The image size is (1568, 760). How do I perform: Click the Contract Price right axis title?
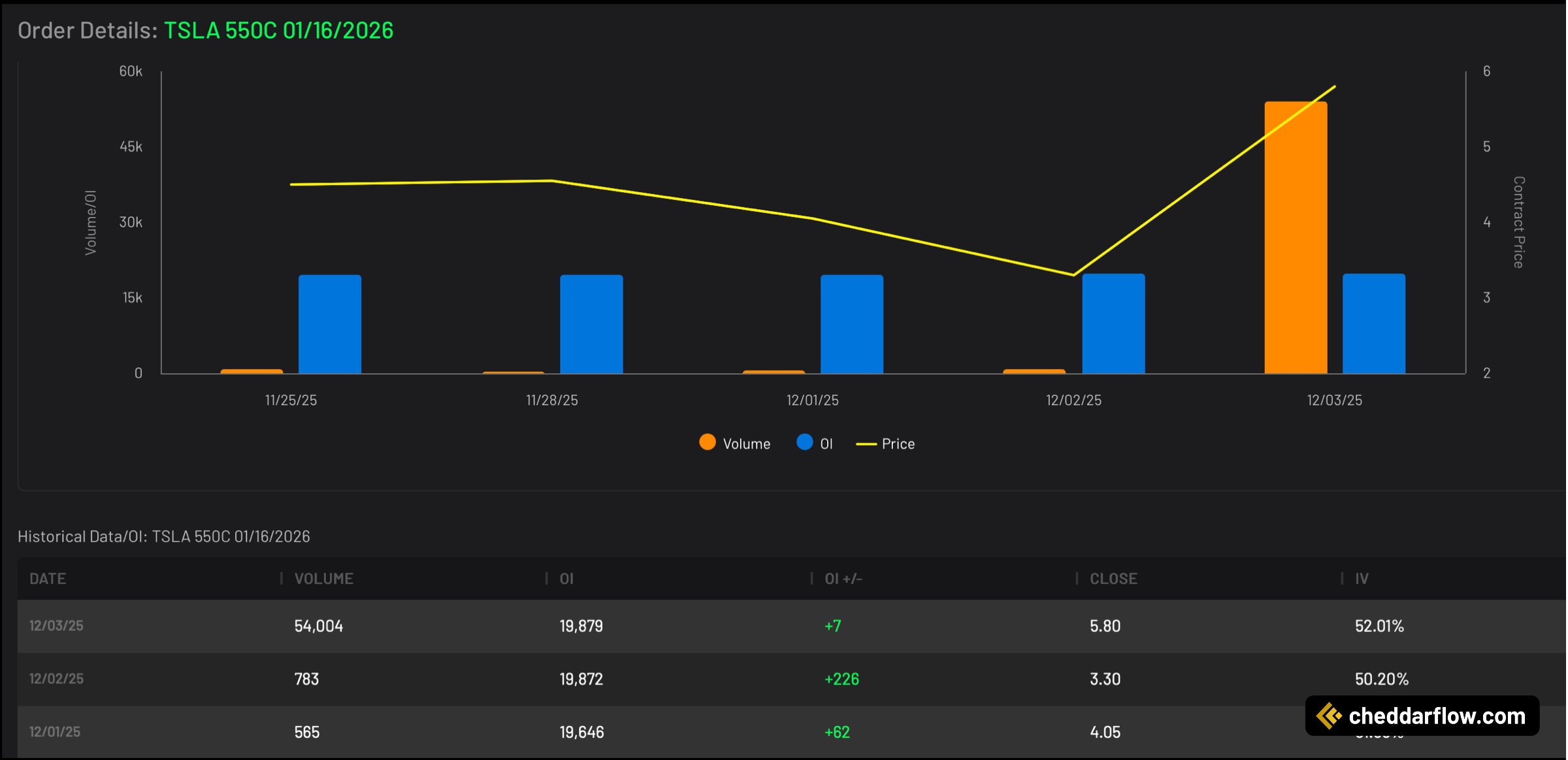click(1519, 222)
